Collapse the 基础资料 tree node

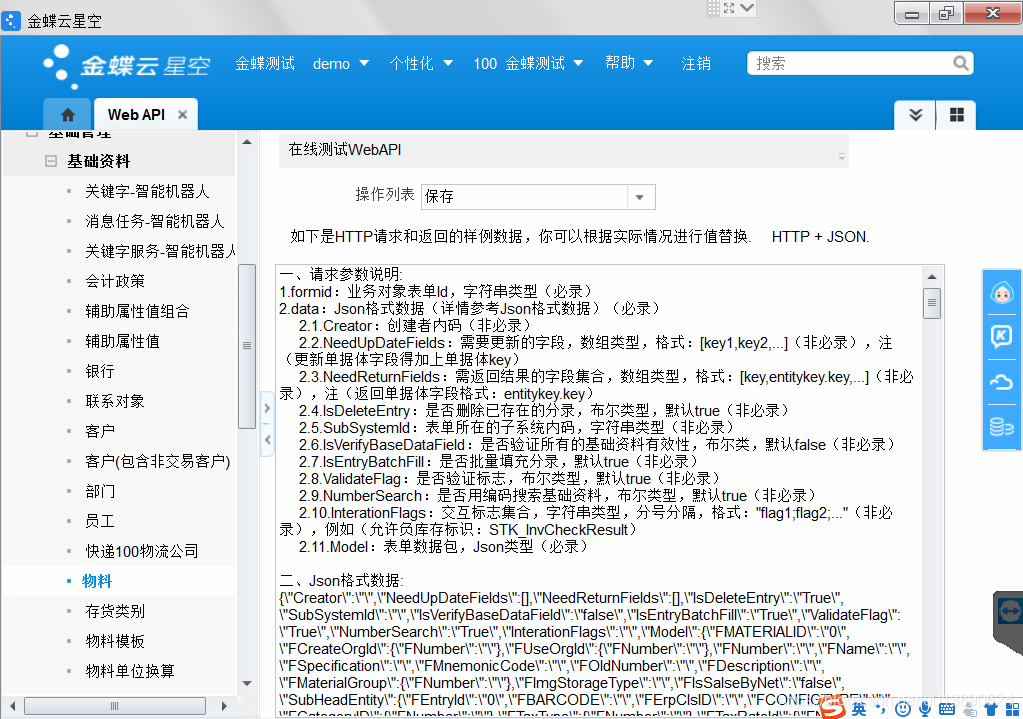(x=51, y=161)
